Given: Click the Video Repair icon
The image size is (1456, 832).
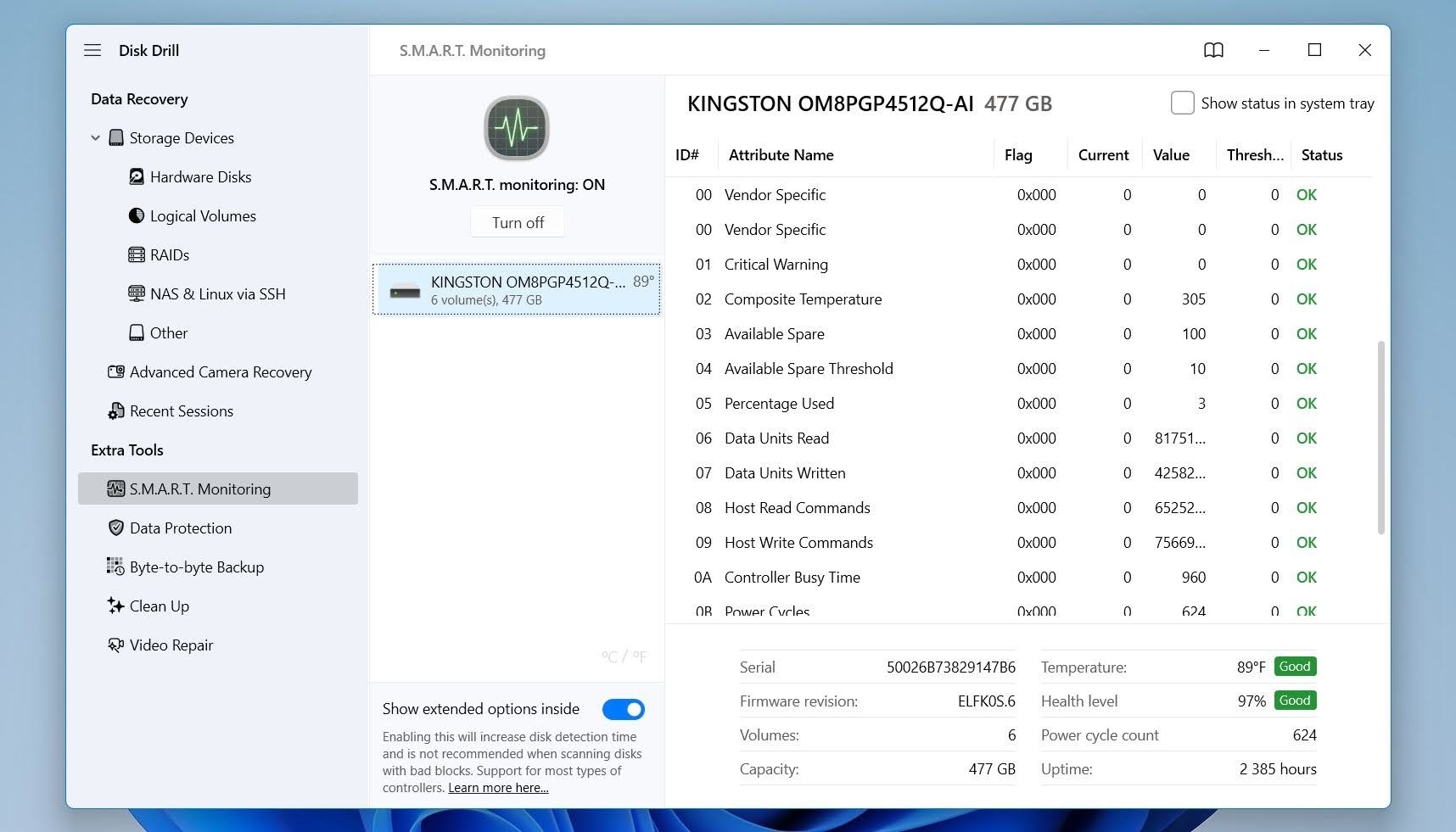Looking at the screenshot, I should 116,645.
